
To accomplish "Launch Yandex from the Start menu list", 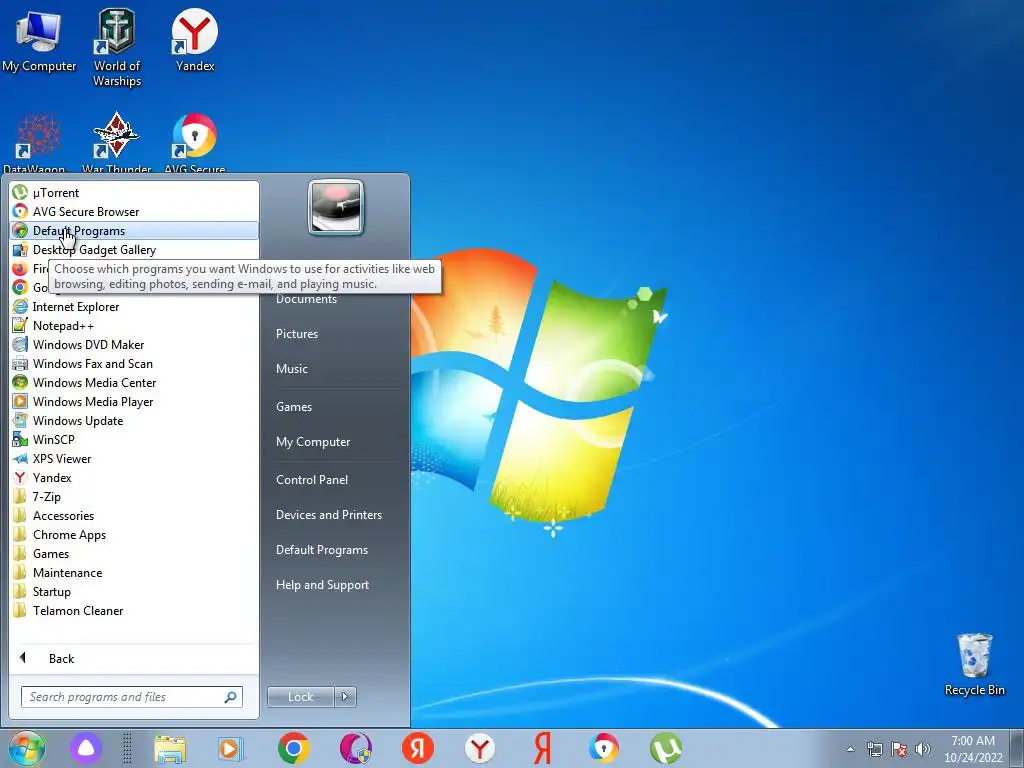I will [134, 477].
